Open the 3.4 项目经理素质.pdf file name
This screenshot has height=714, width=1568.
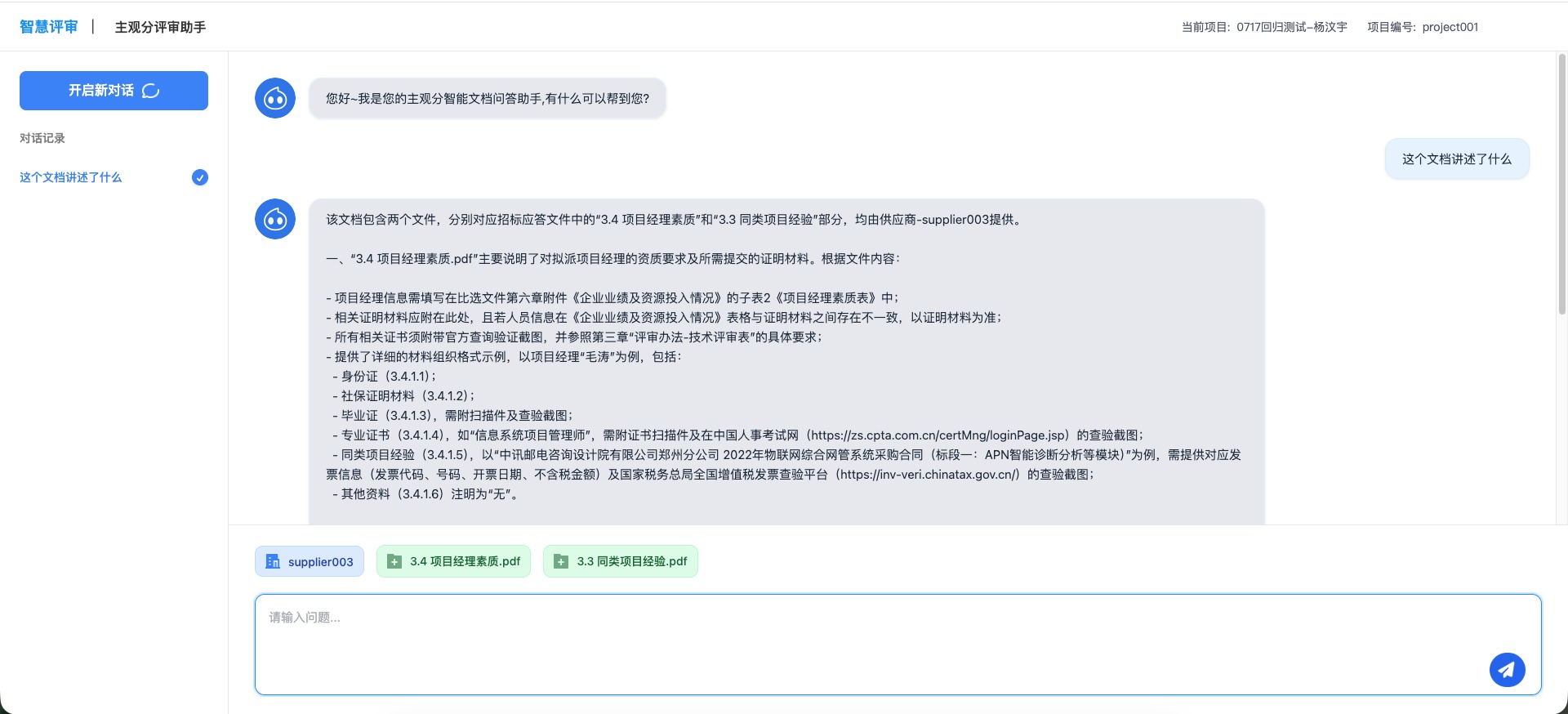(x=465, y=561)
